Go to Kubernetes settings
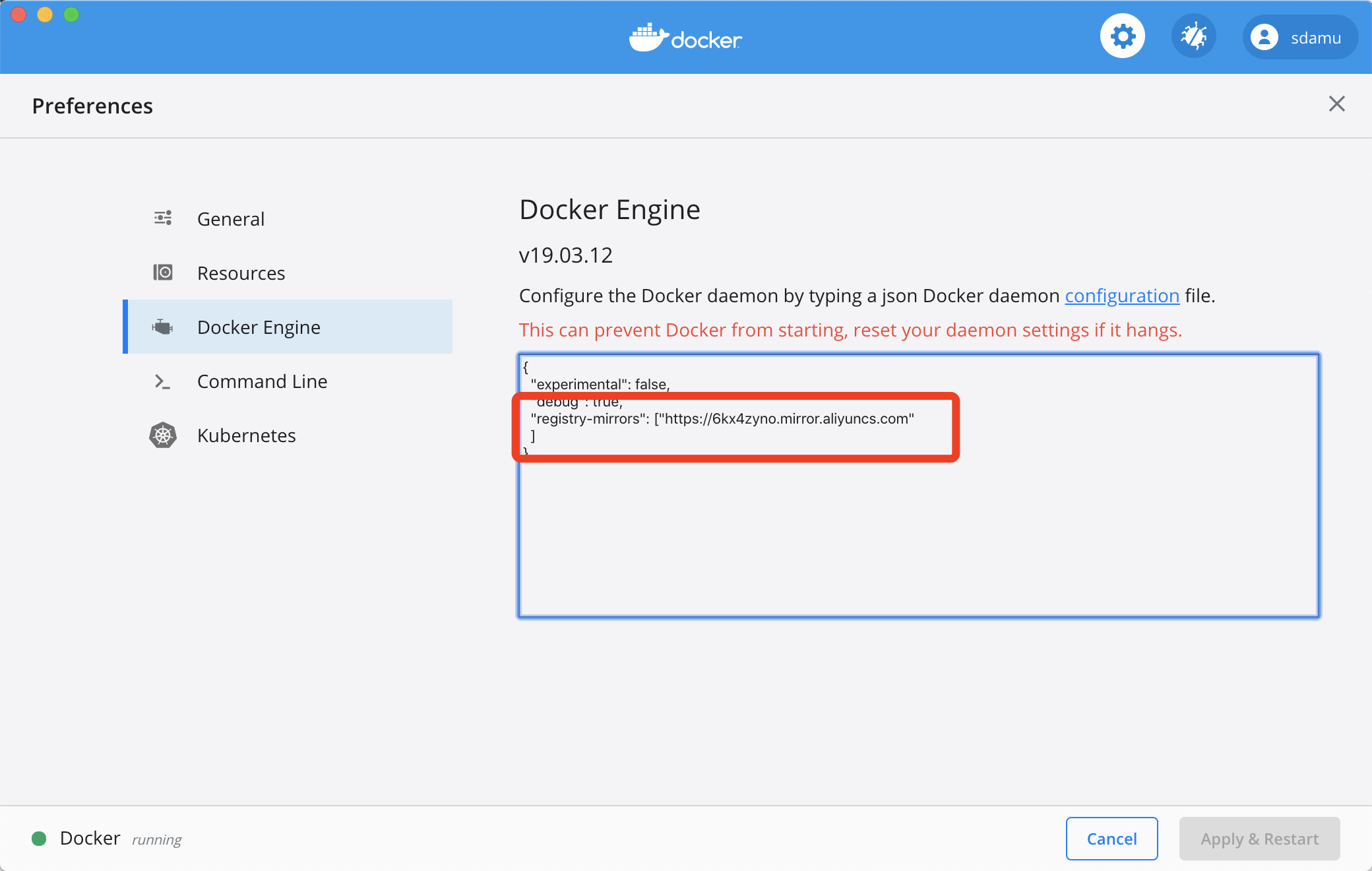Image resolution: width=1372 pixels, height=871 pixels. (246, 435)
